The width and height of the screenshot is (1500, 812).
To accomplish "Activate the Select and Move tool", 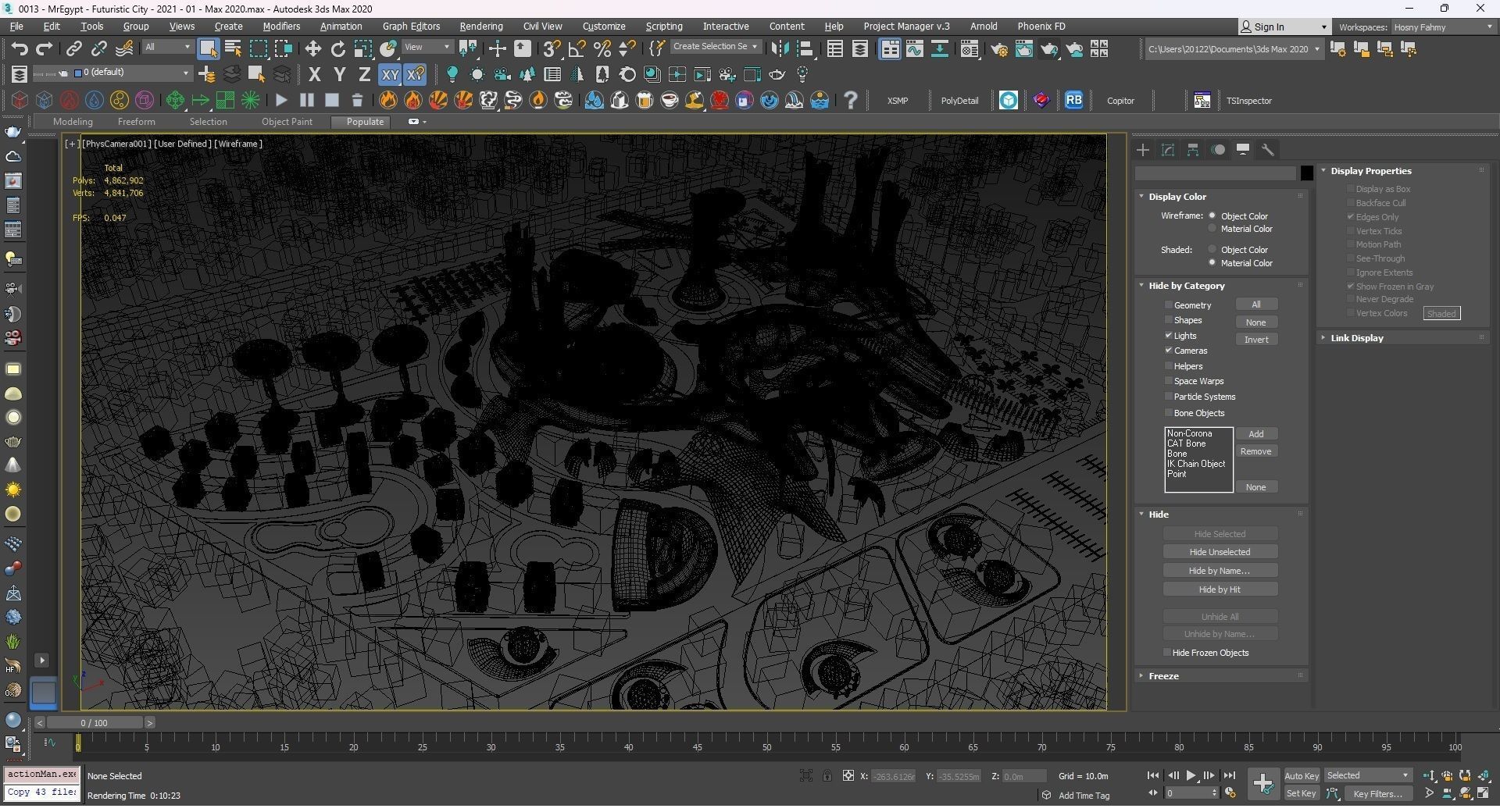I will tap(312, 49).
